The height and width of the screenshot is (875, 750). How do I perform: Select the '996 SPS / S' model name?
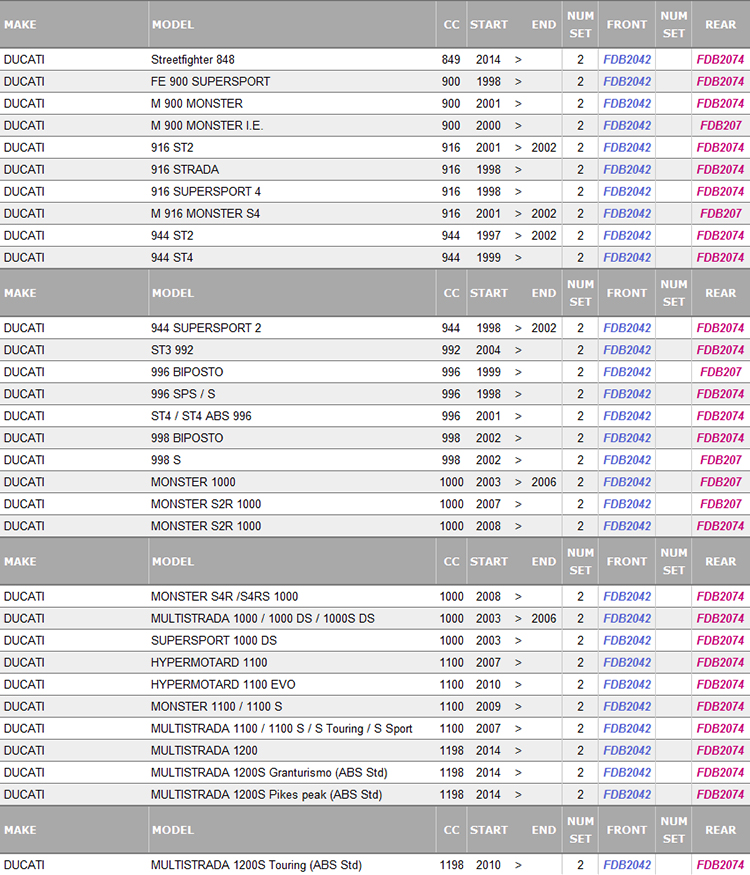[183, 394]
